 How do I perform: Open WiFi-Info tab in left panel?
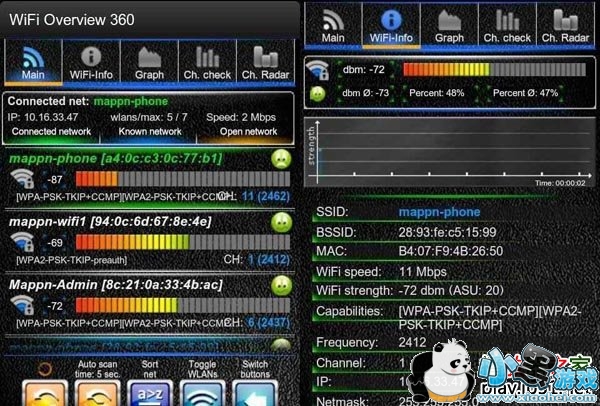point(91,62)
